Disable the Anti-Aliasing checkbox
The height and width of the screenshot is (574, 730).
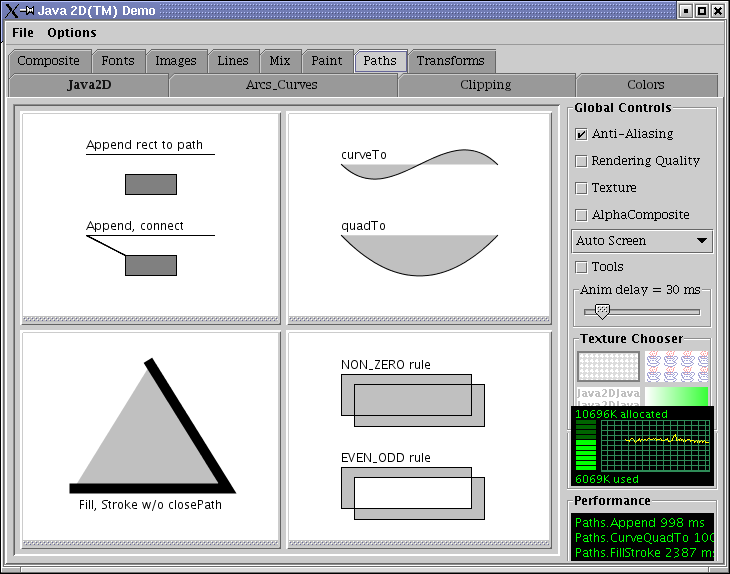coord(582,134)
